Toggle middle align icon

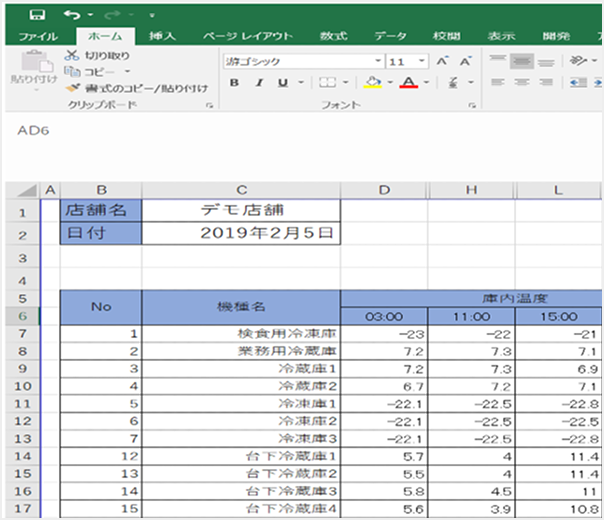(522, 61)
